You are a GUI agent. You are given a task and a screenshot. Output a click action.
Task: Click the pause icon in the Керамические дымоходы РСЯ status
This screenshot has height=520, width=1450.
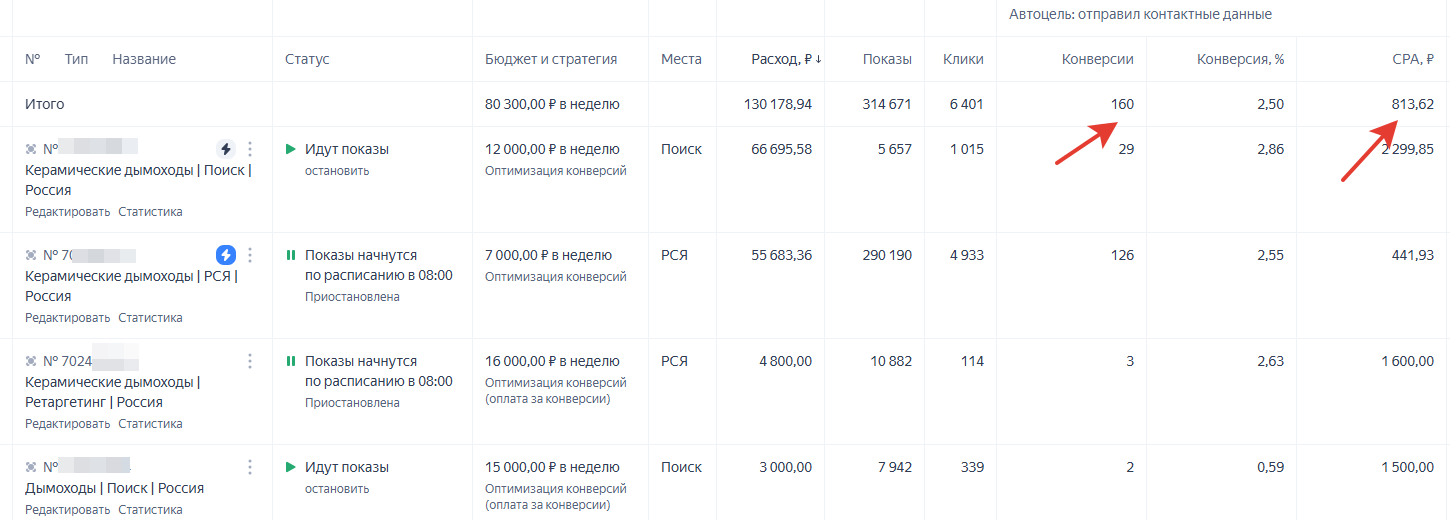[291, 255]
